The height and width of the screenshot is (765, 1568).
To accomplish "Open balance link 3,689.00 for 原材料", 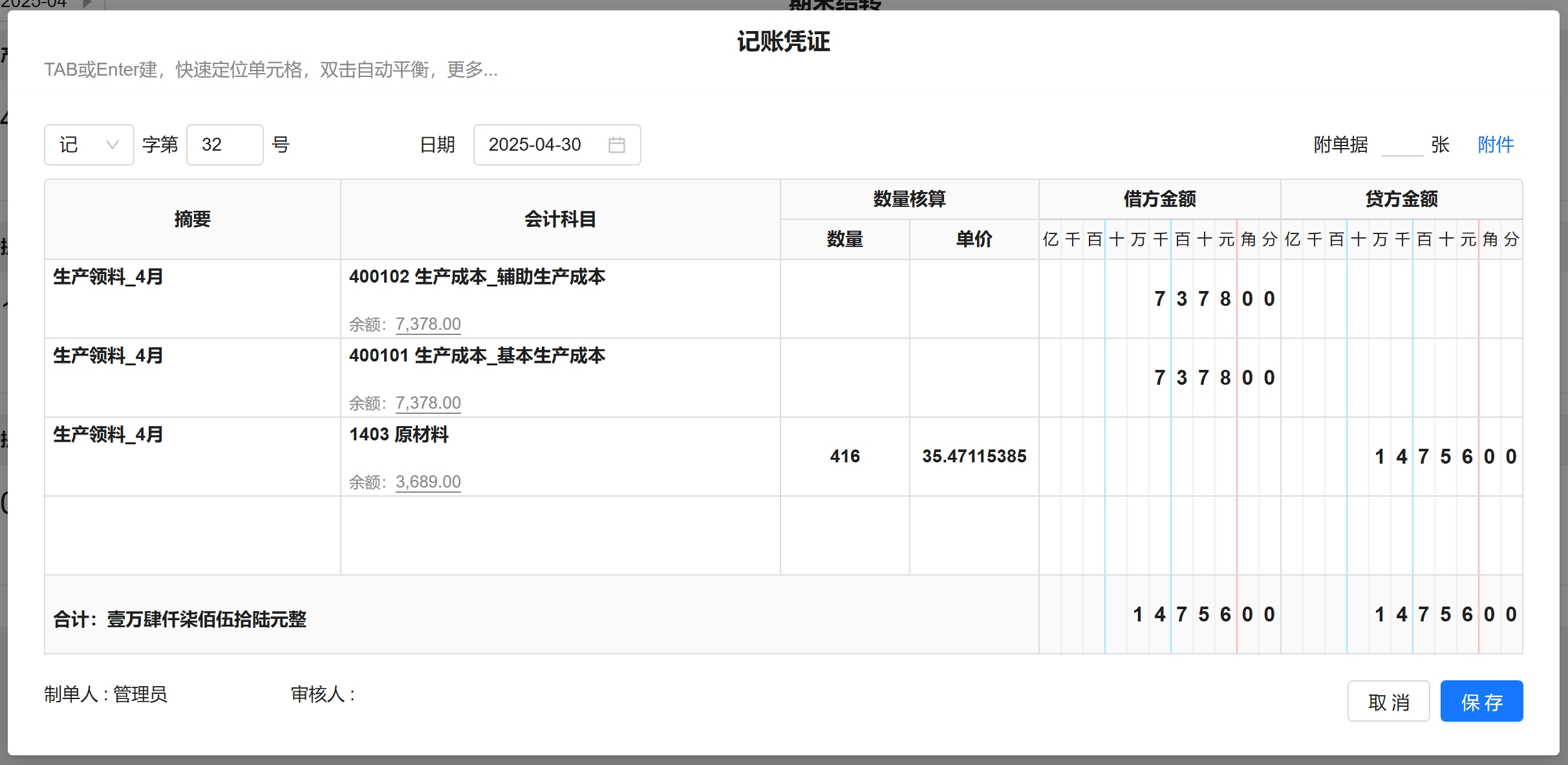I will (x=428, y=482).
